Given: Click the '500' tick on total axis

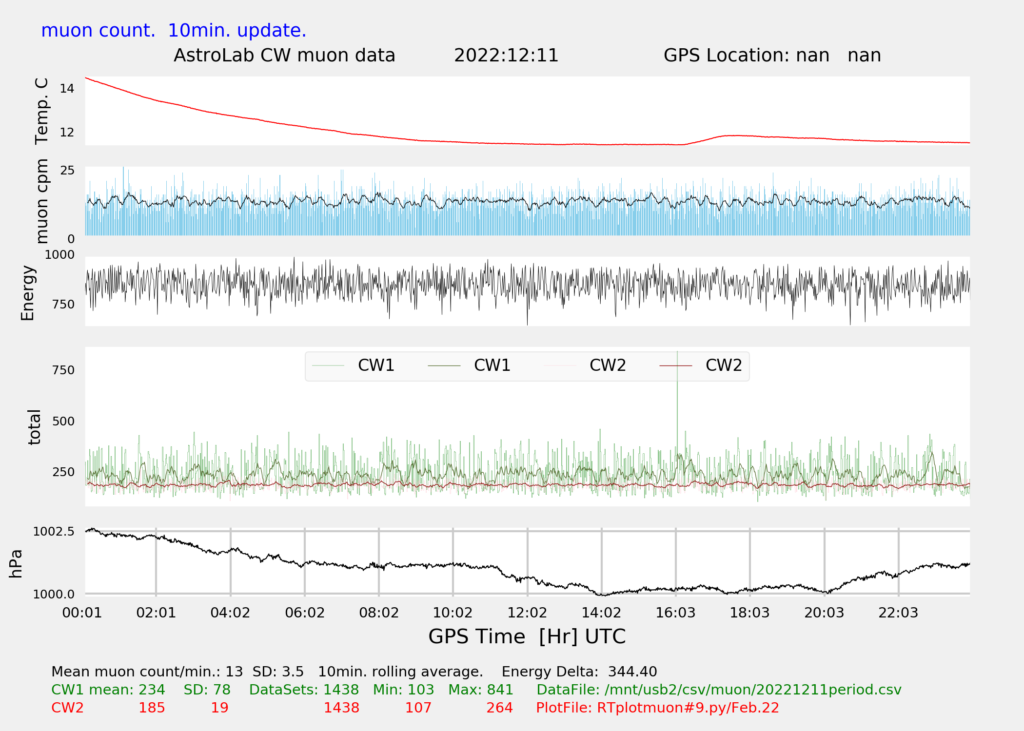Looking at the screenshot, I should tap(63, 421).
